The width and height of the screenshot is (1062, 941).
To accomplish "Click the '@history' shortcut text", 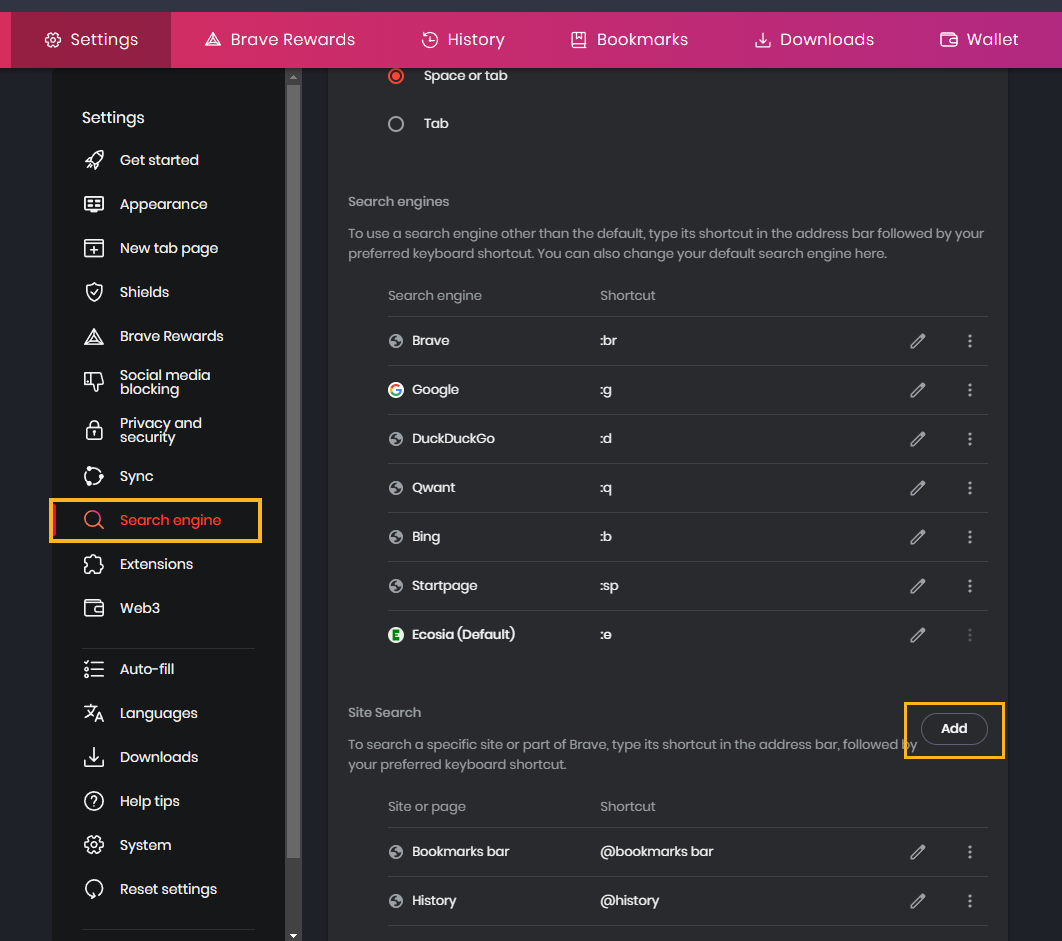I will coord(629,900).
